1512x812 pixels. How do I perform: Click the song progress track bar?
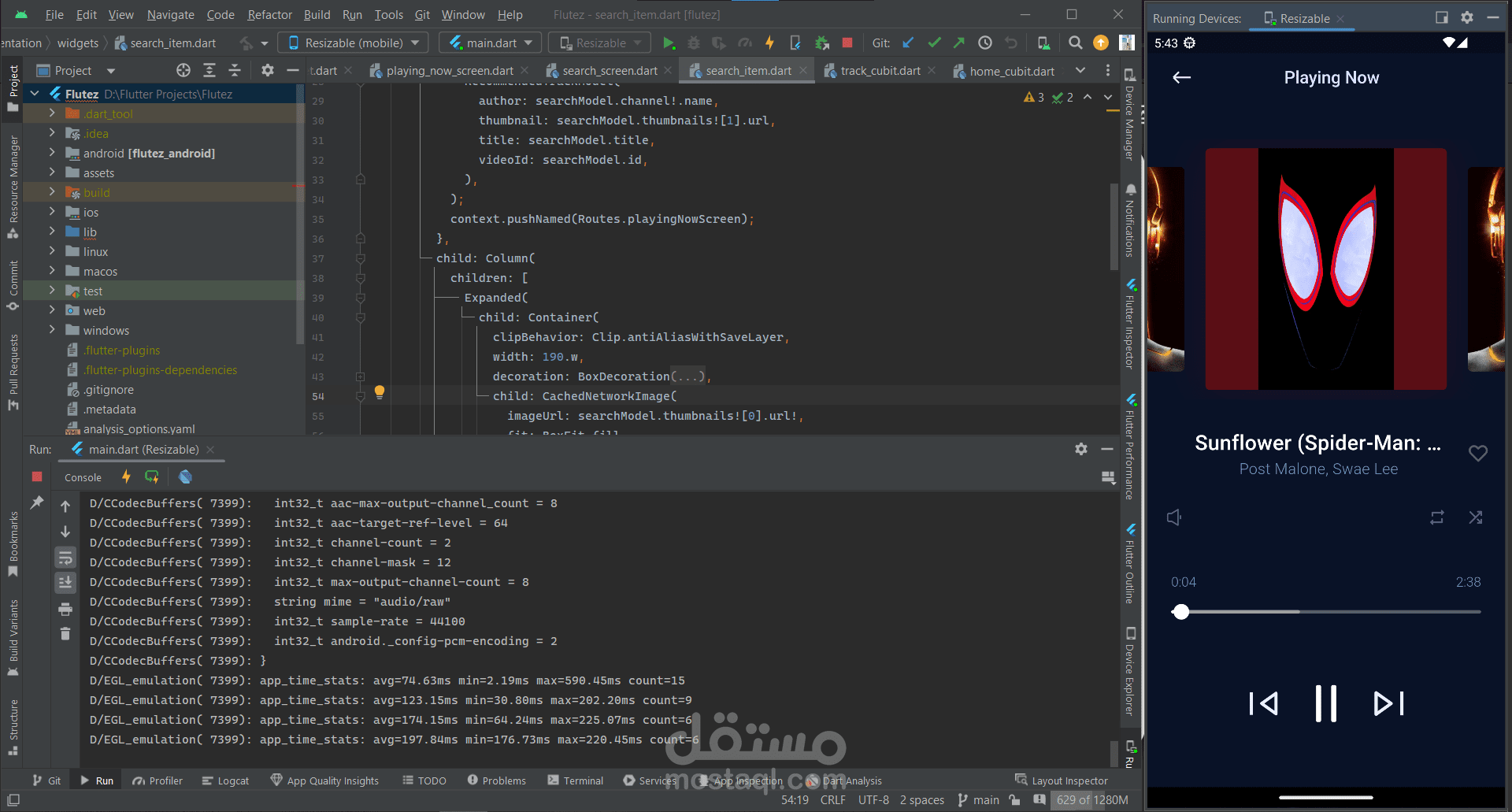pos(1326,612)
